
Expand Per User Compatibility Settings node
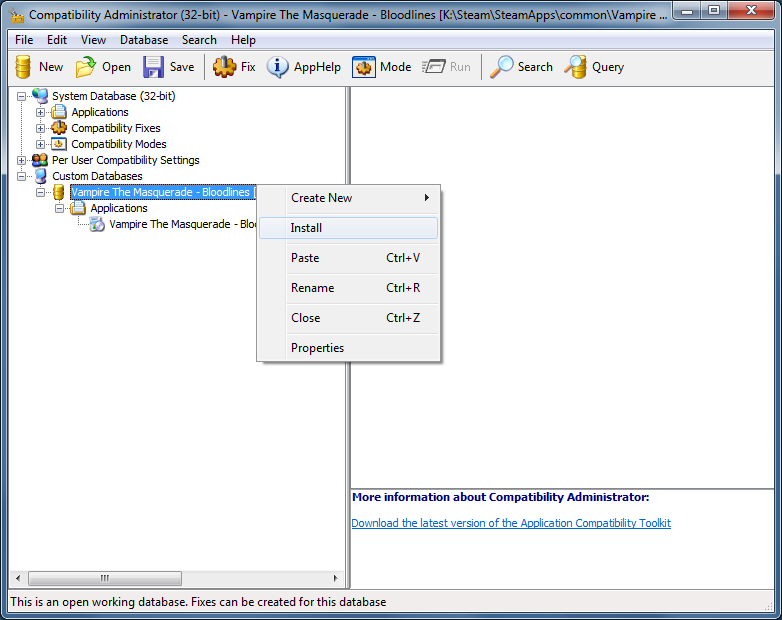coord(21,160)
